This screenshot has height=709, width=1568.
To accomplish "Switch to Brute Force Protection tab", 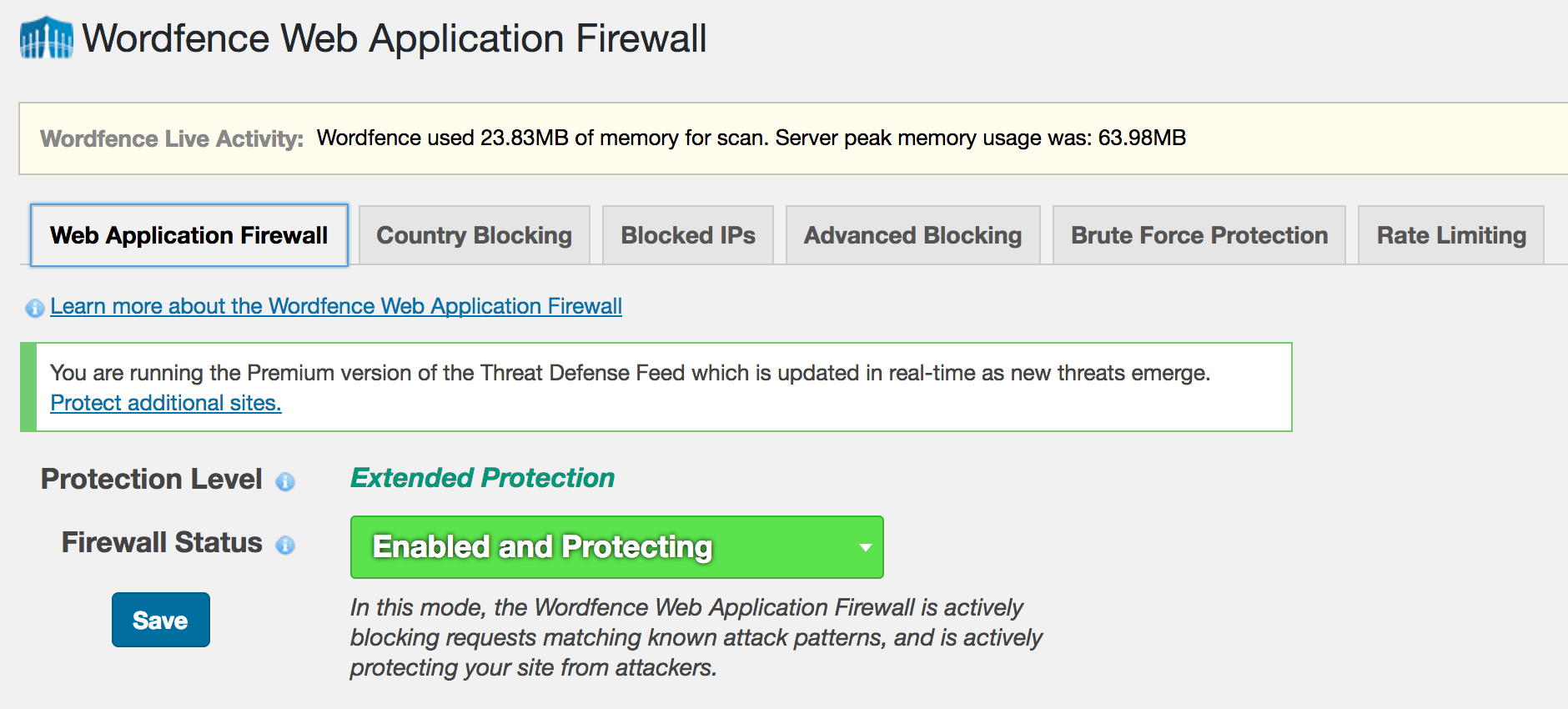I will (1199, 236).
